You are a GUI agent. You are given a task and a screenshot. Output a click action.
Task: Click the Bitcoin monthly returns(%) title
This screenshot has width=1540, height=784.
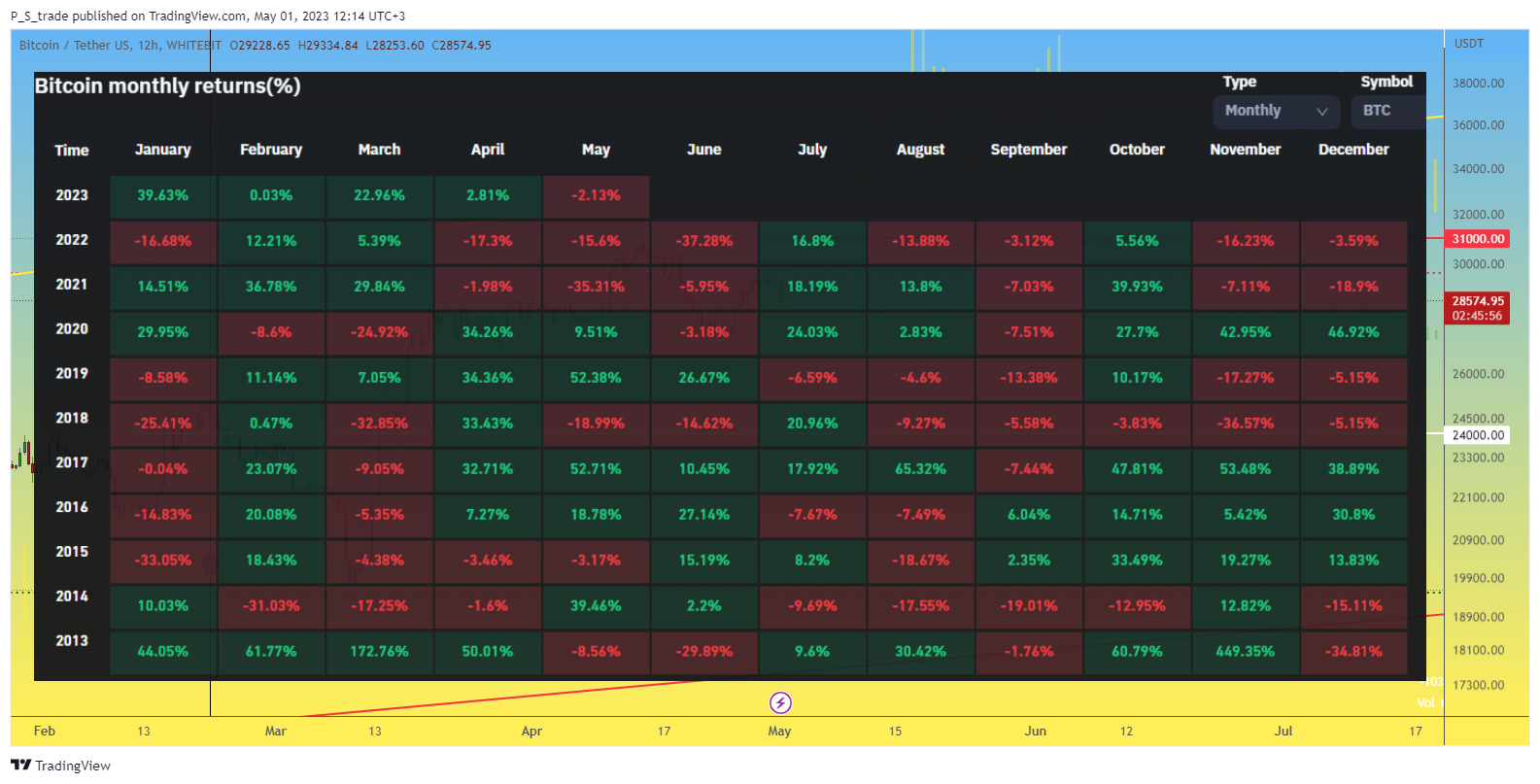click(x=167, y=86)
